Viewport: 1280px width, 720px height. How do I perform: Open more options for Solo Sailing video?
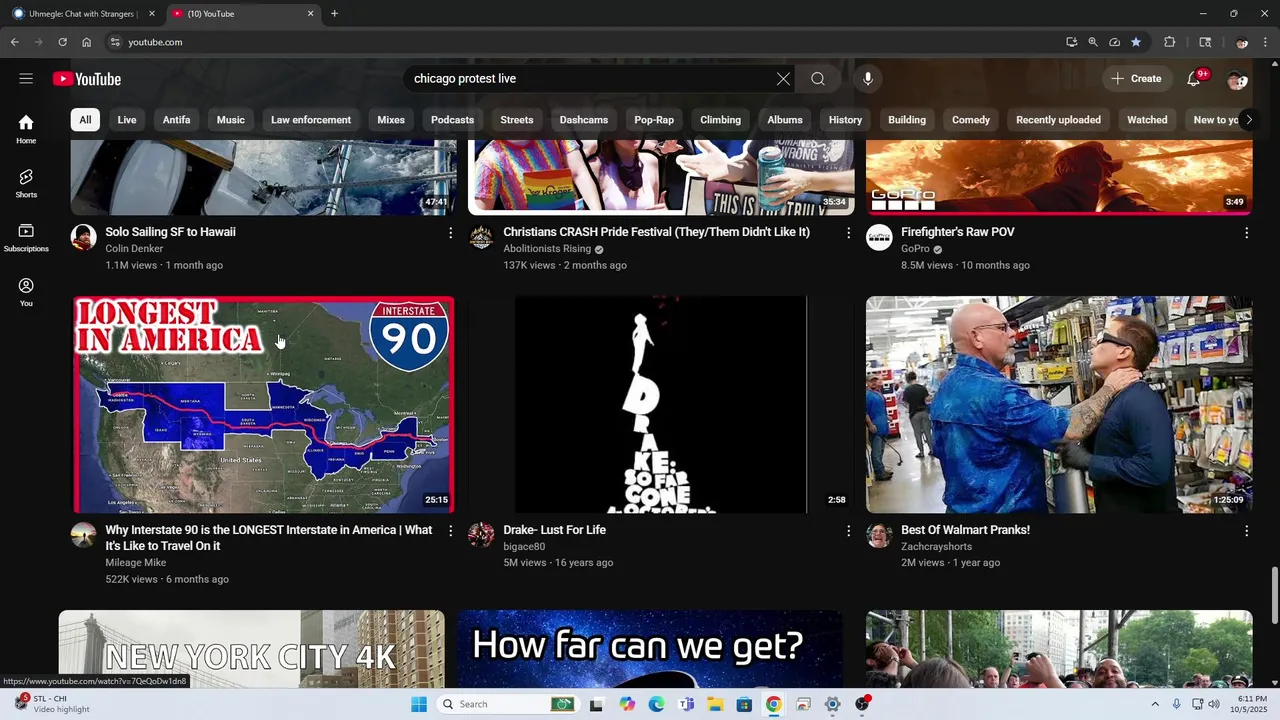pyautogui.click(x=450, y=233)
